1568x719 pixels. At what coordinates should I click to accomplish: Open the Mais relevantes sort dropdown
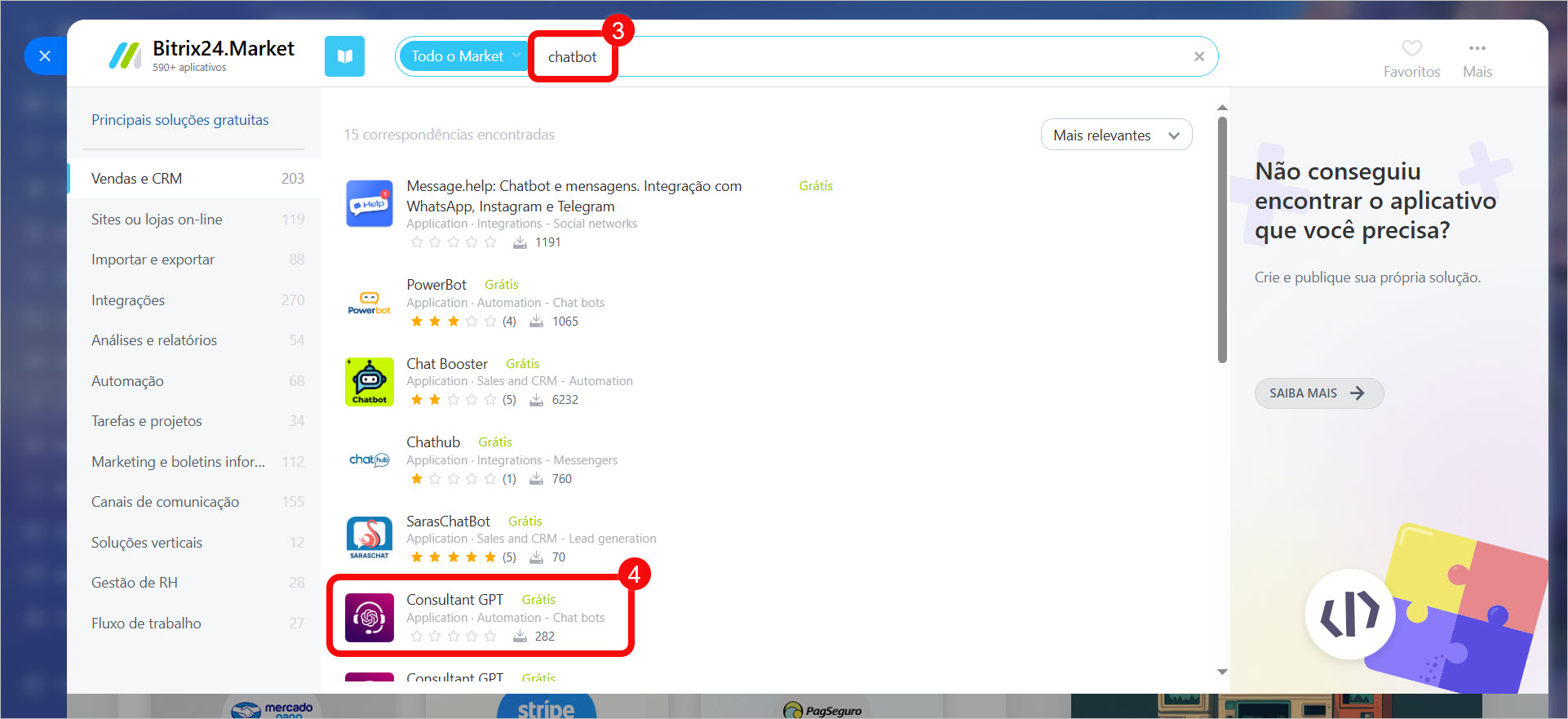pyautogui.click(x=1116, y=135)
